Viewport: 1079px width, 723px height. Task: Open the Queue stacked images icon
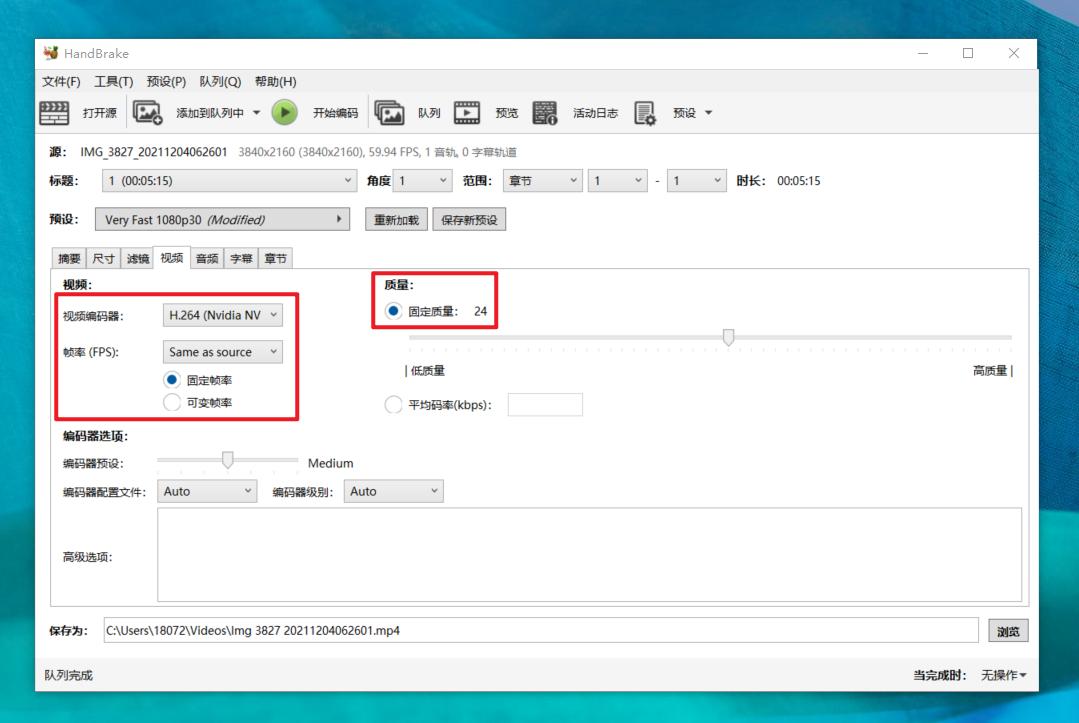[389, 113]
